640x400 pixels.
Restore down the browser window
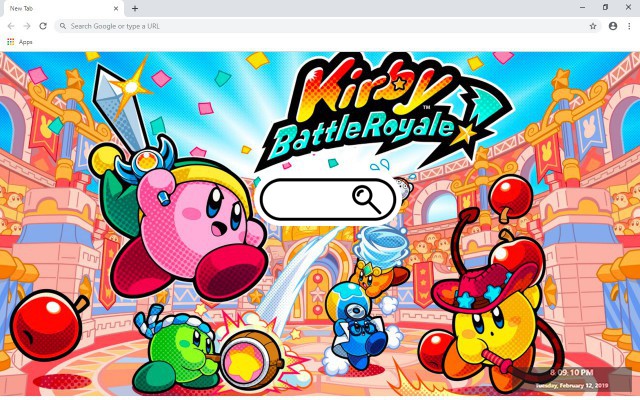(x=605, y=7)
